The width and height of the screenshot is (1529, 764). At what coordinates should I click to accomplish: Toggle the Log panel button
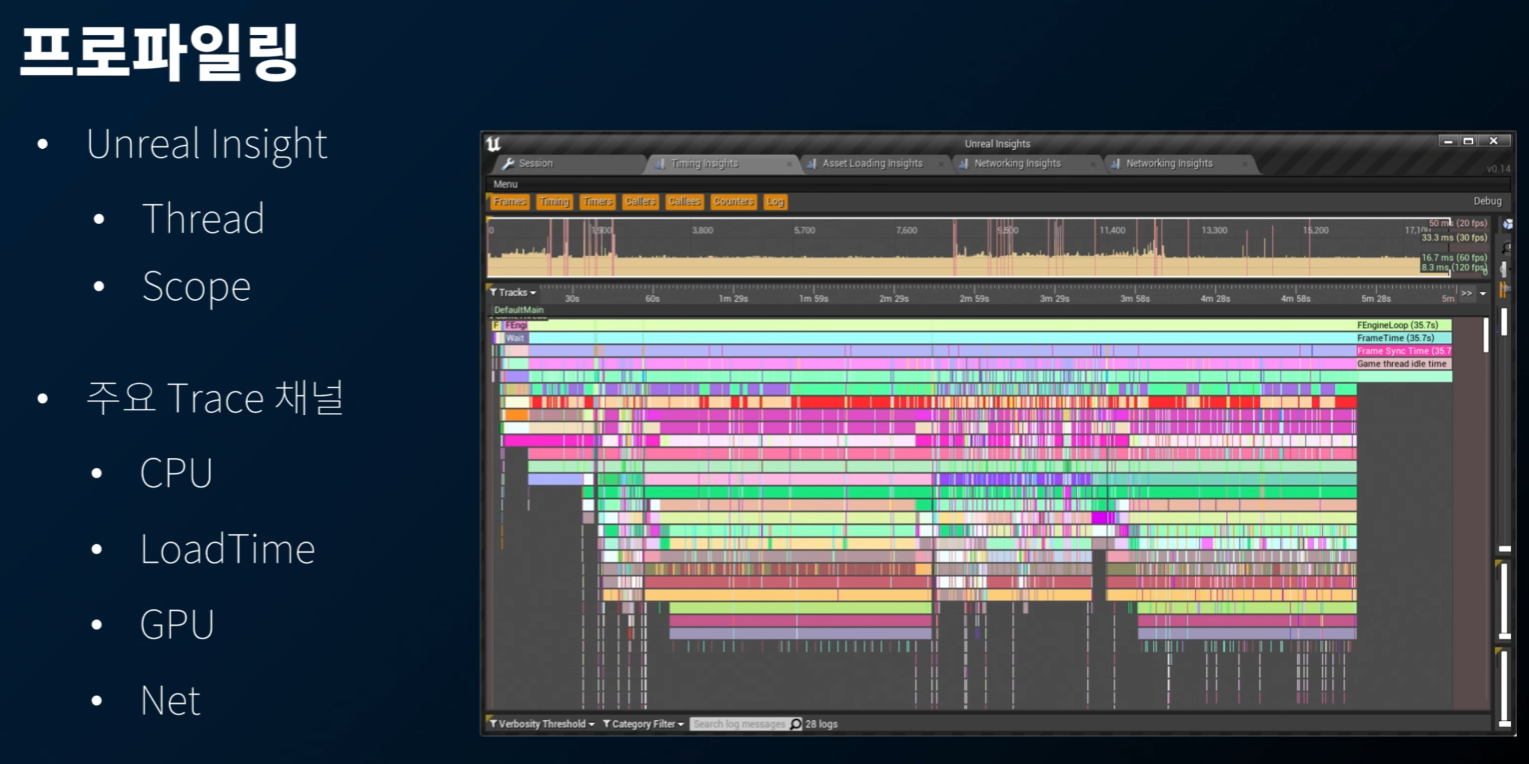(775, 202)
